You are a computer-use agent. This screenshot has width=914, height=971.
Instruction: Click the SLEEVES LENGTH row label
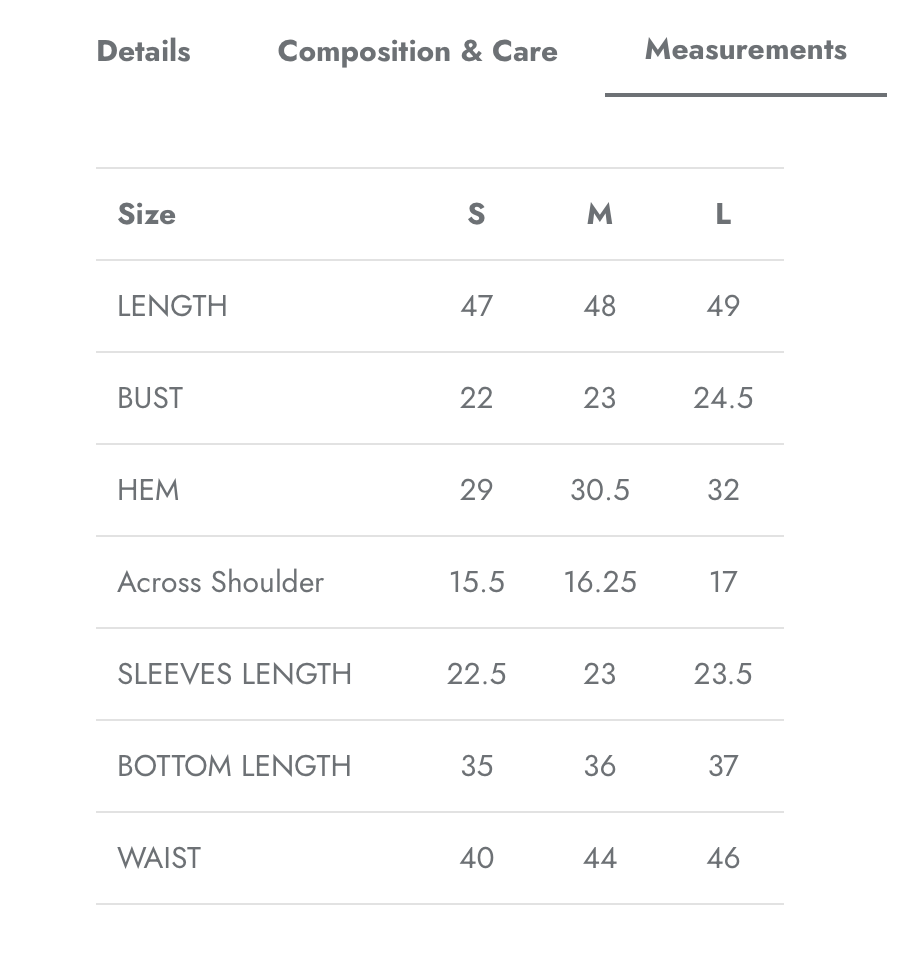coord(234,674)
